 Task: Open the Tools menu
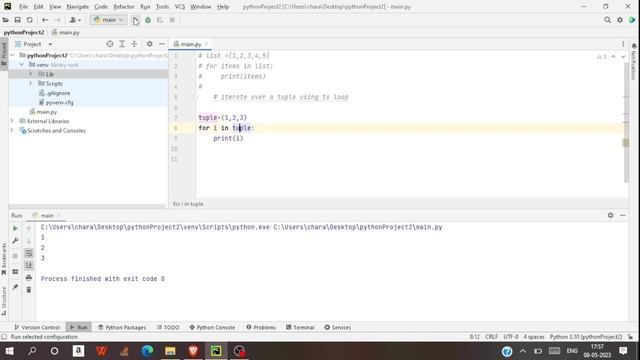162,7
